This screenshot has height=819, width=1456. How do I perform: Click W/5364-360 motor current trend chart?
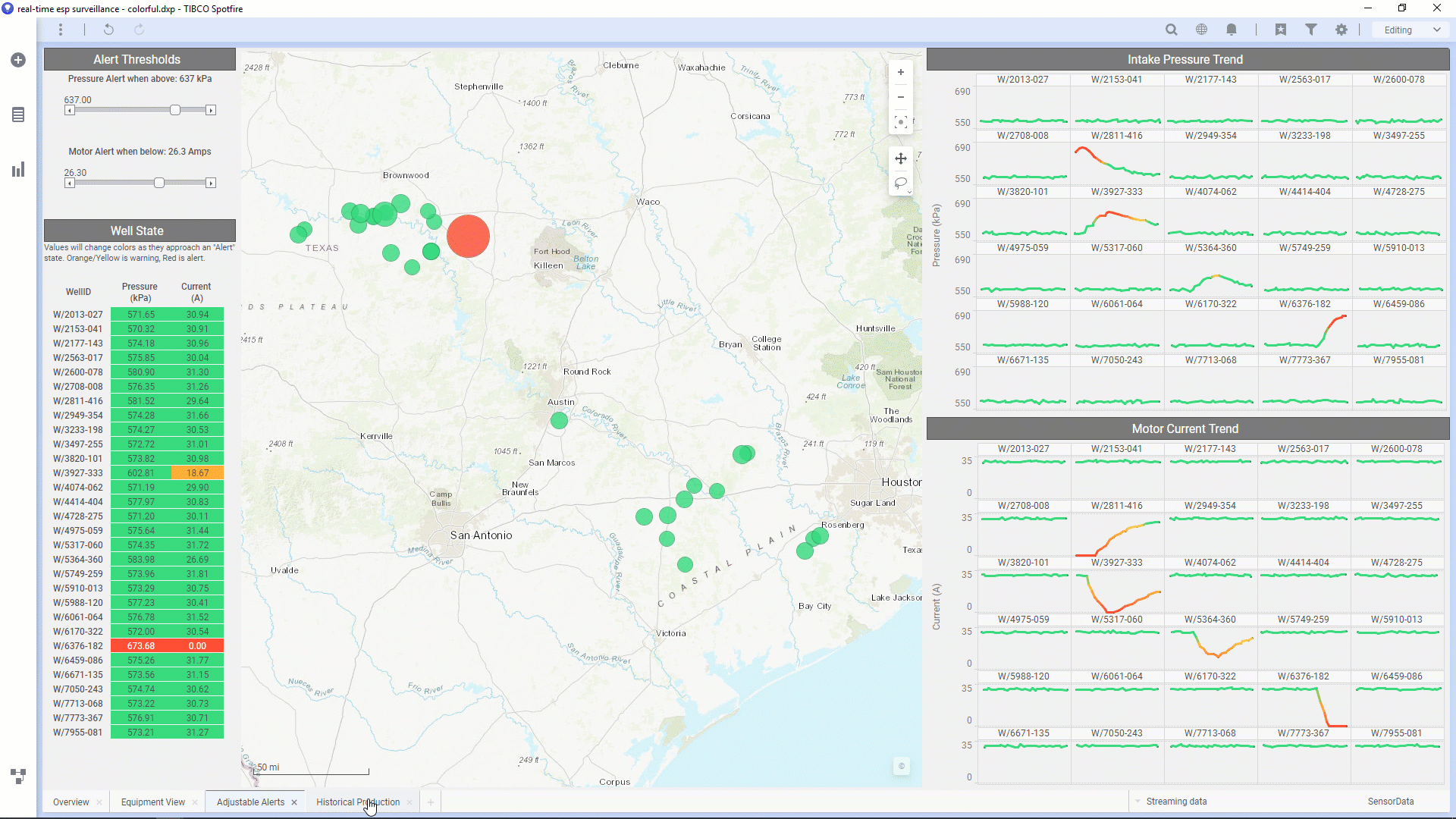1211,646
